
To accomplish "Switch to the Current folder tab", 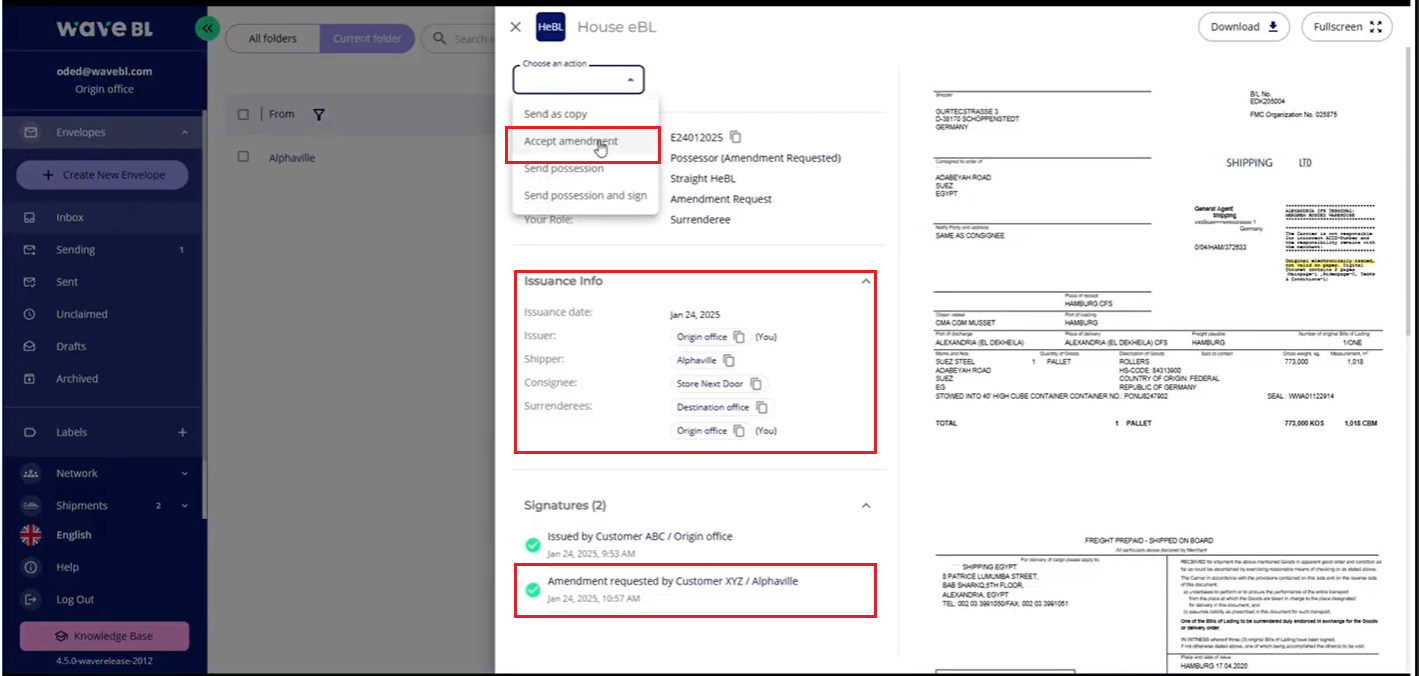I will 367,39.
